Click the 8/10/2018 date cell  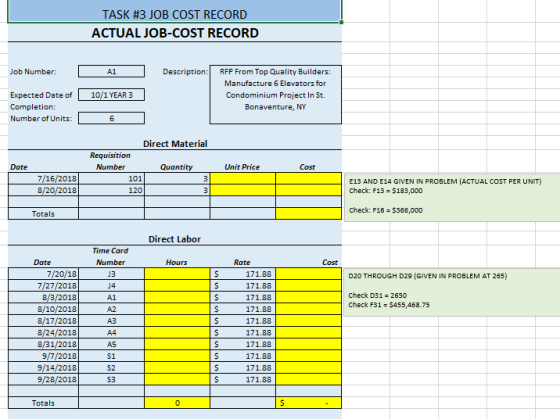[43, 309]
